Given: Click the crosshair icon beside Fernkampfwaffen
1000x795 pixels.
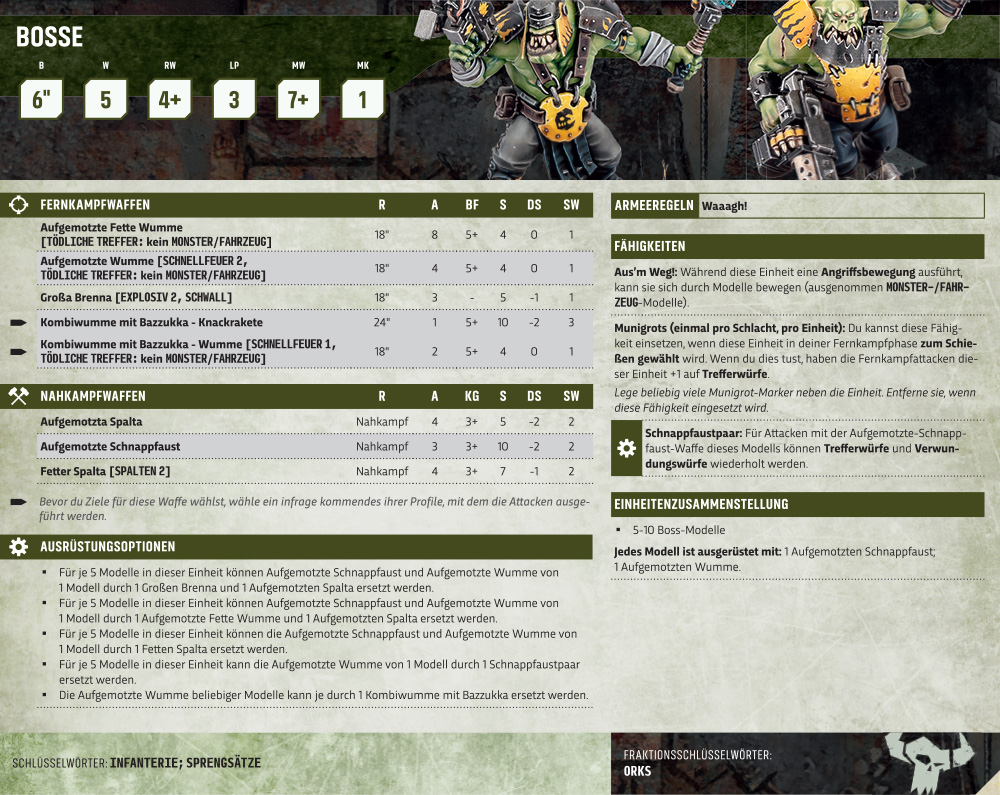Looking at the screenshot, I should (x=18, y=205).
